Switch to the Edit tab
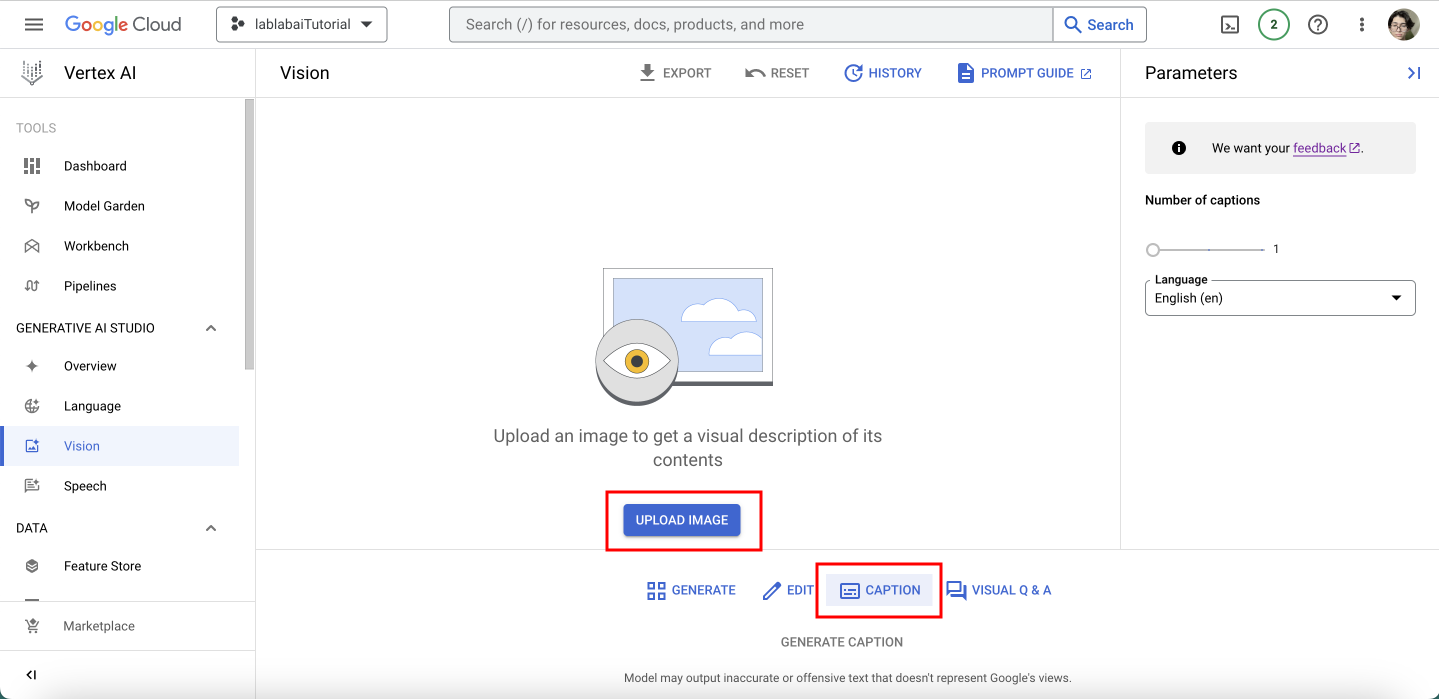 (x=789, y=590)
